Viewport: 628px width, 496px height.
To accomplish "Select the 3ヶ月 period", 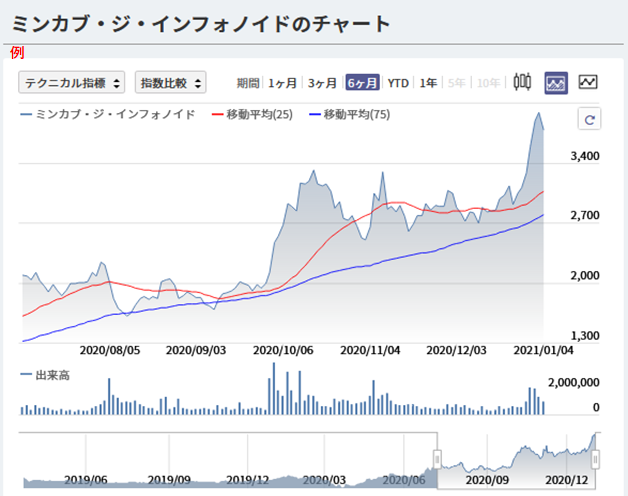I will point(322,83).
